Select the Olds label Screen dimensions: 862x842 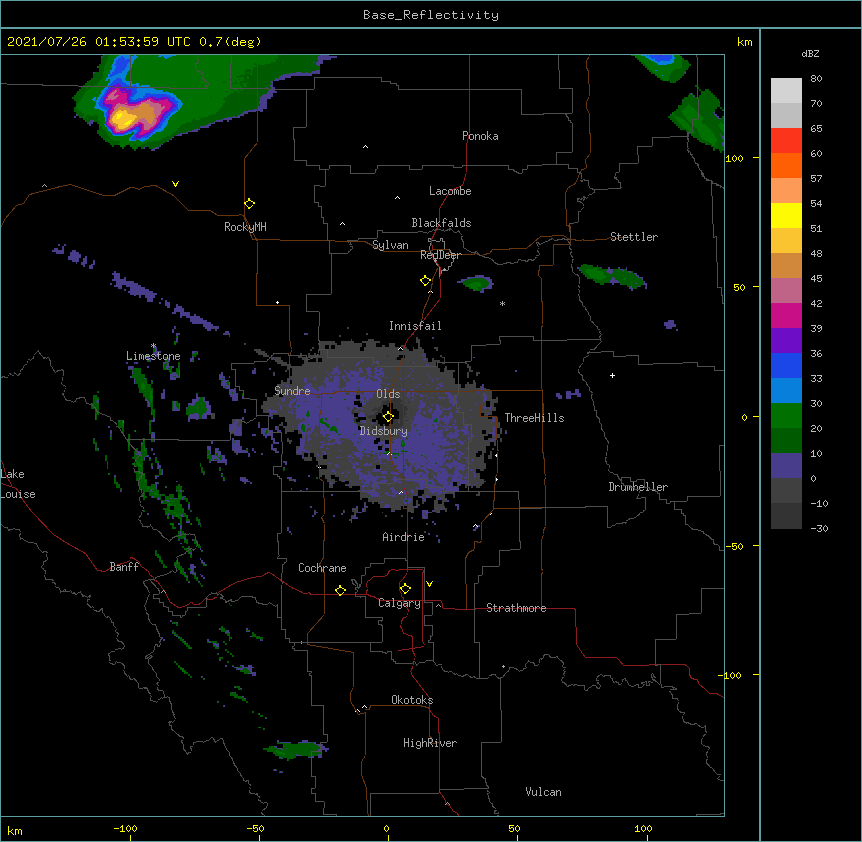click(388, 394)
